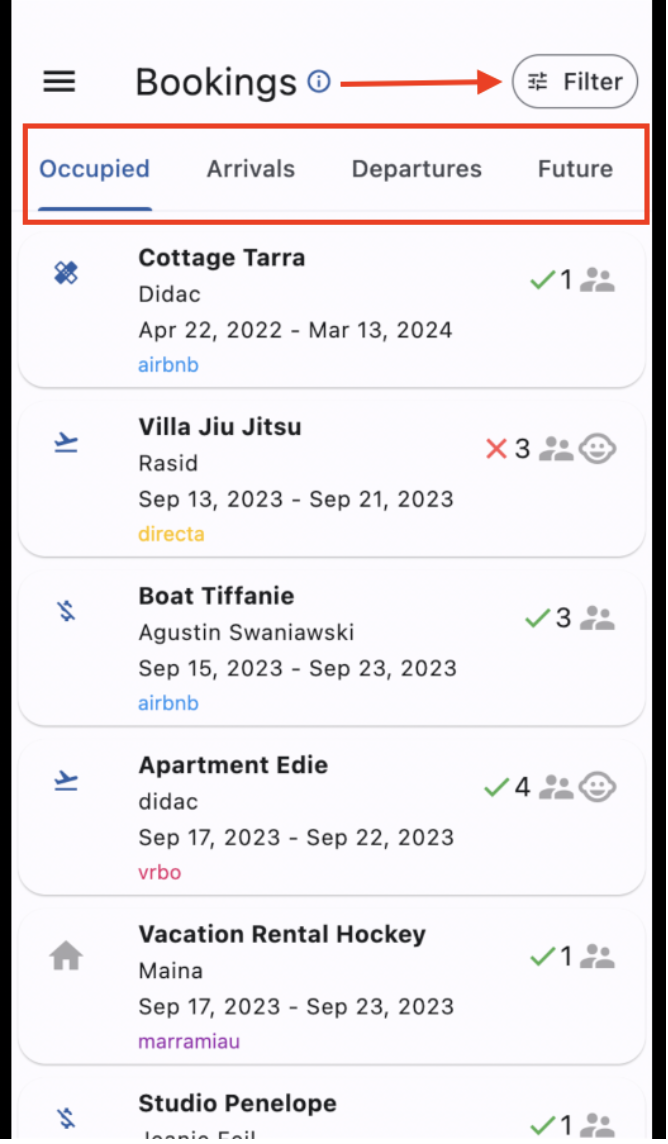Expand the Villa Jiu Jitsu booking card
The image size is (668, 1144).
300,480
